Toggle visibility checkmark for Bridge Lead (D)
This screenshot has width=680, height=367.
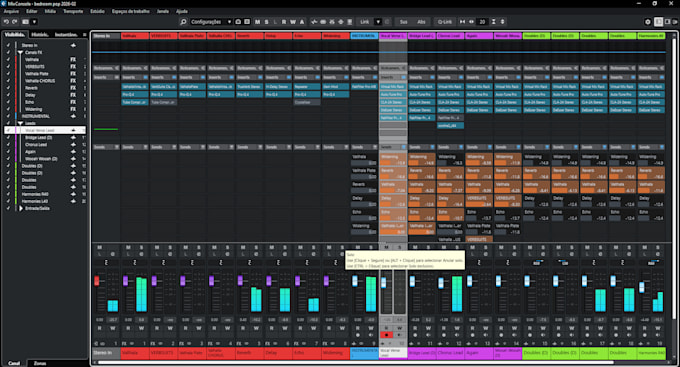click(x=8, y=138)
